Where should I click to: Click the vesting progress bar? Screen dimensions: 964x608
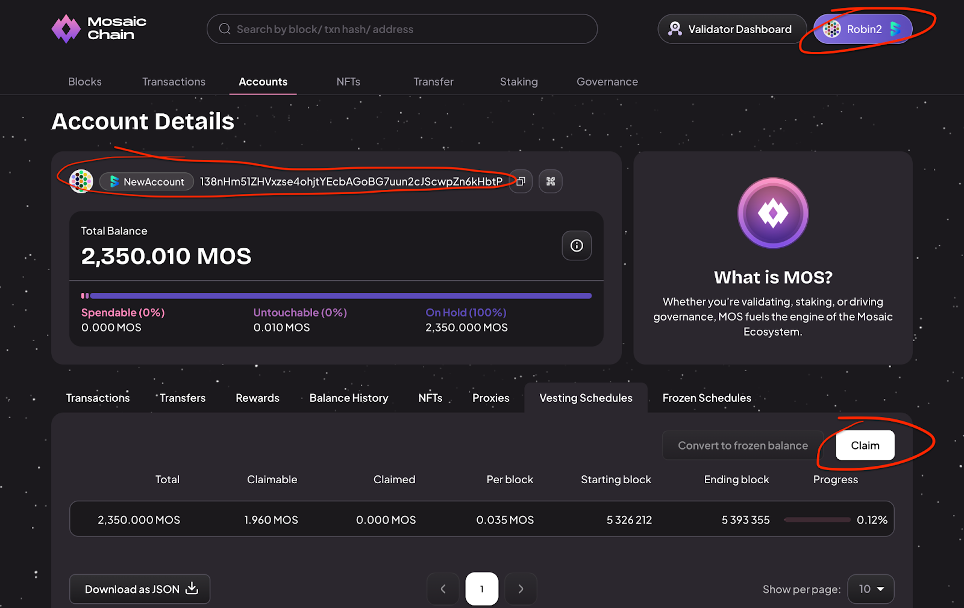click(815, 520)
